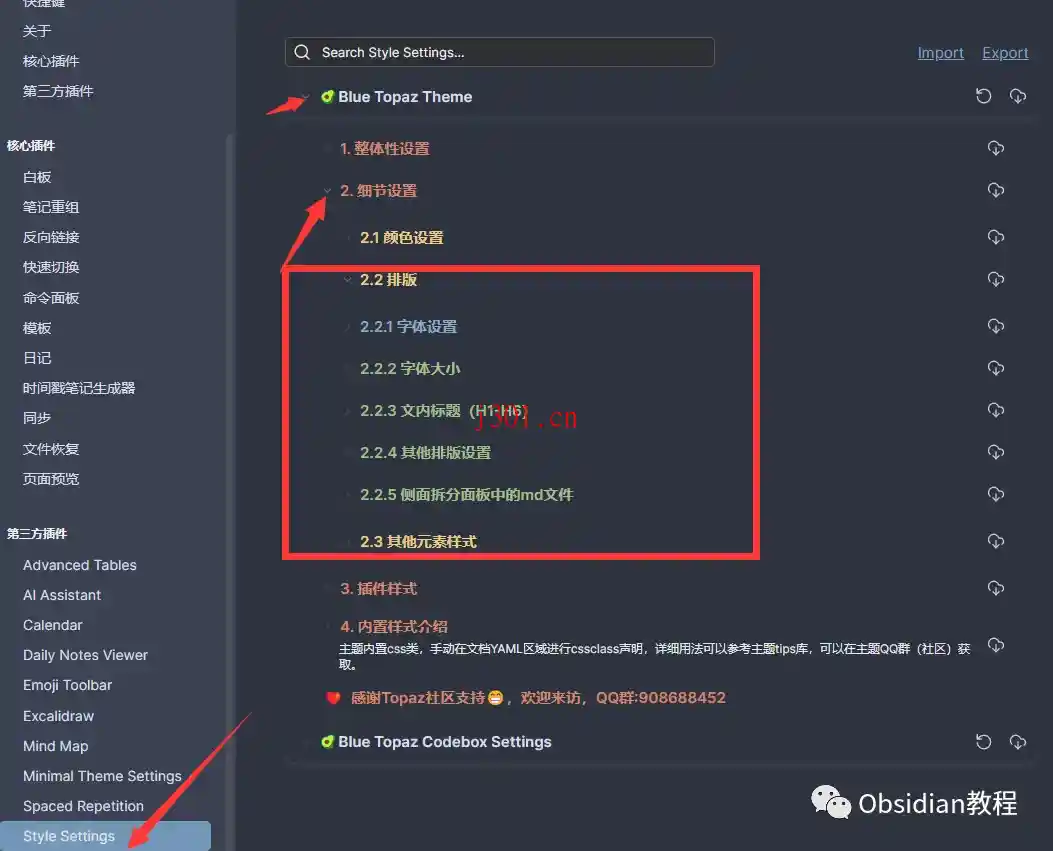Export Blue Topaz Theme settings icon
The image size is (1053, 851).
click(1017, 96)
